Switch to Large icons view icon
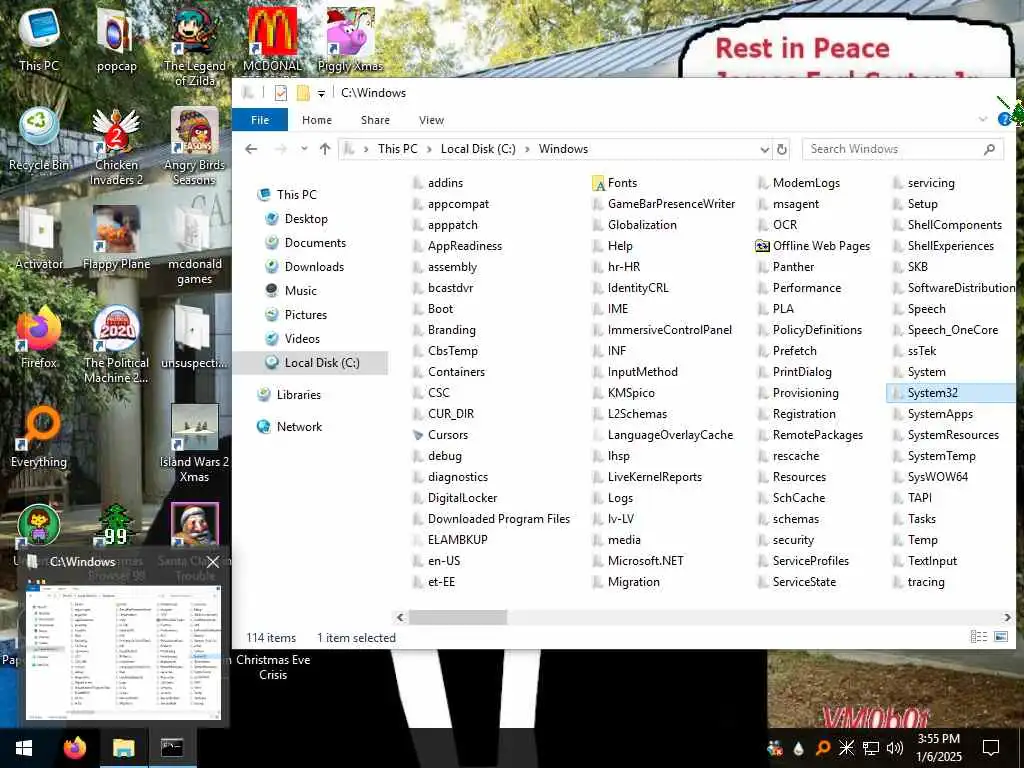The image size is (1024, 768). point(1001,637)
